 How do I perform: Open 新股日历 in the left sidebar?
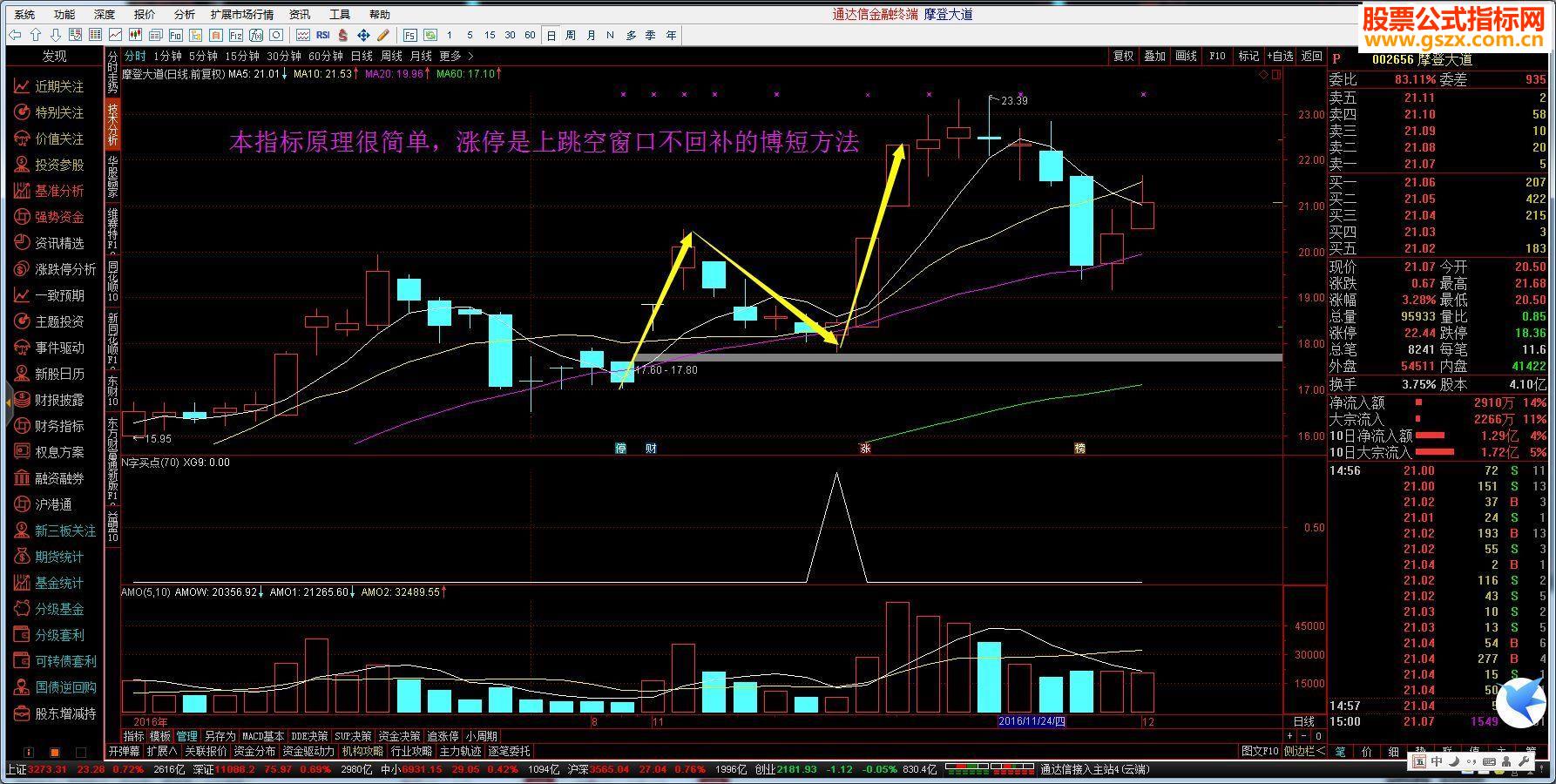tap(50, 374)
